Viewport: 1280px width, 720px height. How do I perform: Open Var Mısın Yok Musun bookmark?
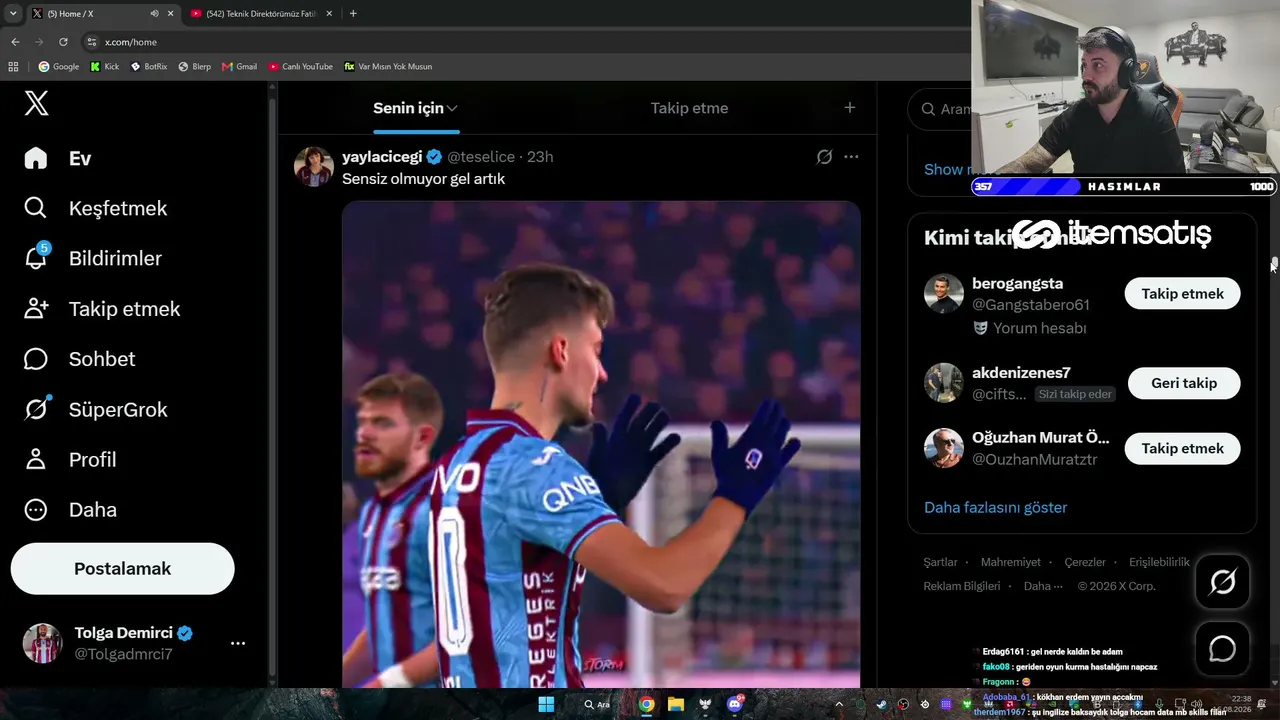point(389,67)
